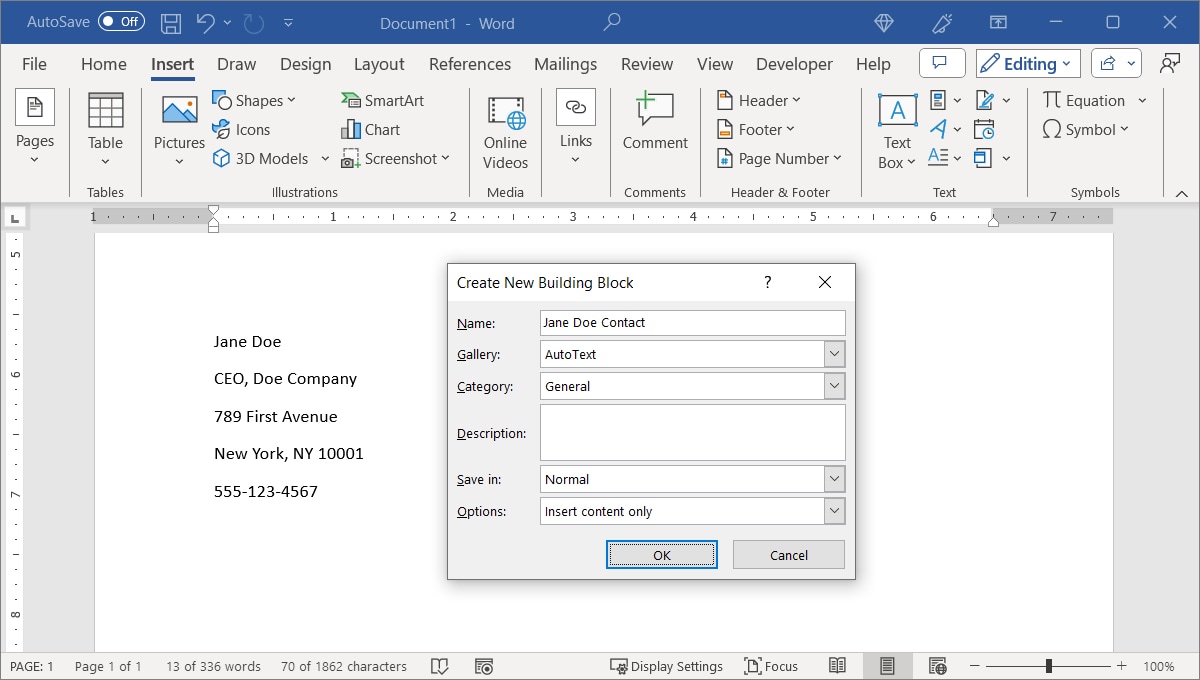This screenshot has width=1200, height=680.
Task: Confirm the building block with OK
Action: pyautogui.click(x=661, y=555)
